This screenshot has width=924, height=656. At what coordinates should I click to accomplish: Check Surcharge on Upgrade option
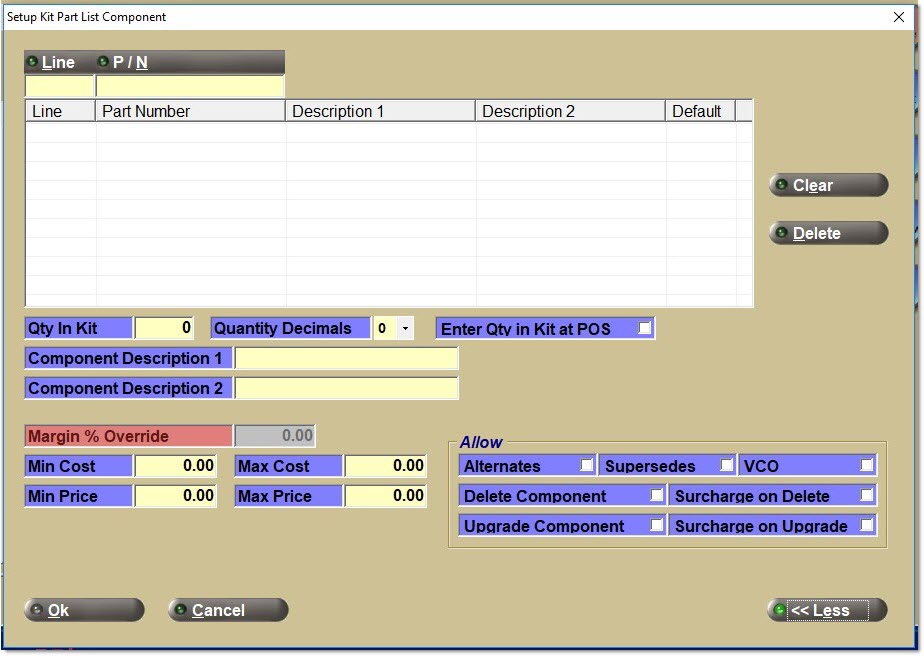click(866, 526)
